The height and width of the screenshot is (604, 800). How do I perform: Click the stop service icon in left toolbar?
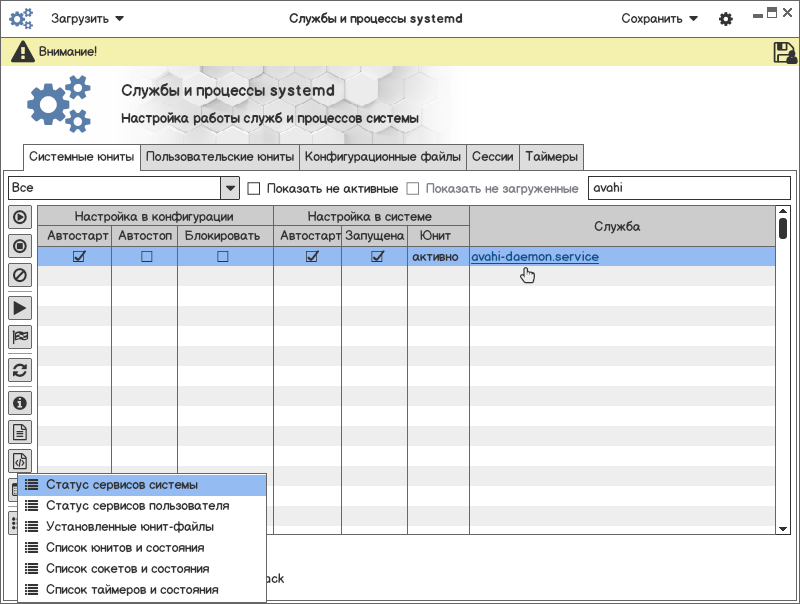pos(20,245)
